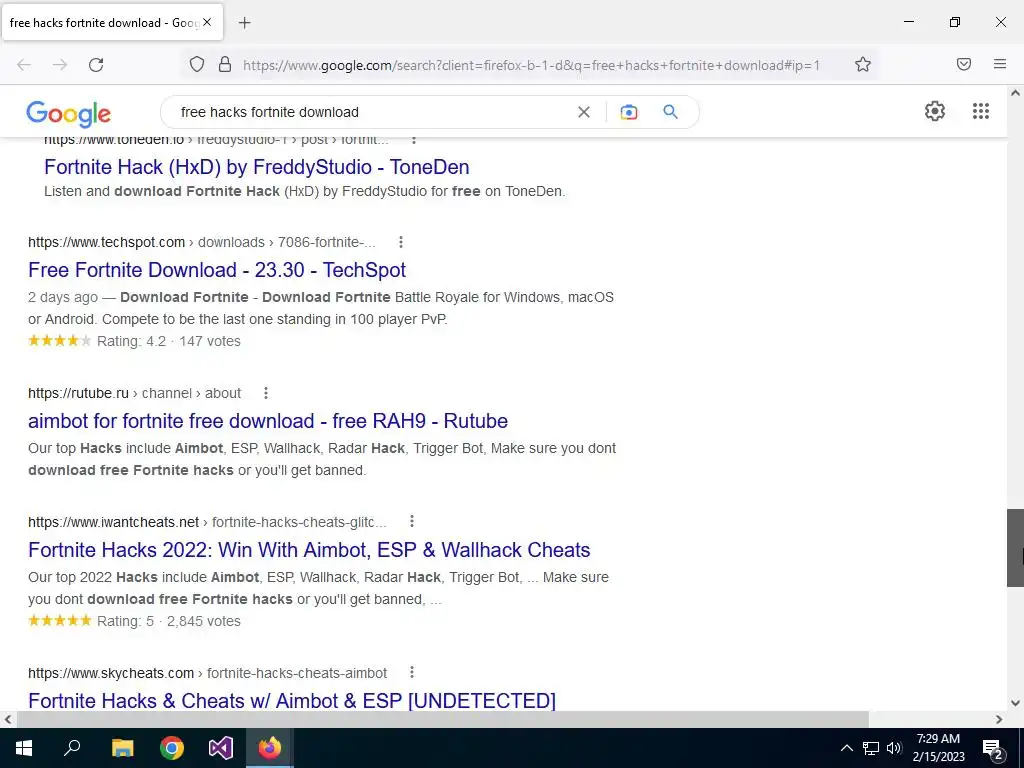Screen dimensions: 1024x768
Task: Run search with the magnifier icon
Action: coord(670,112)
